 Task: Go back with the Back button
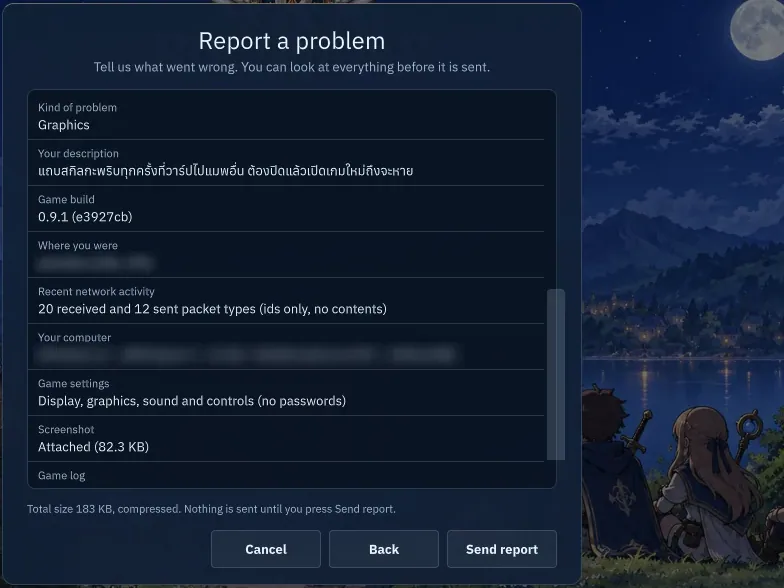point(384,549)
